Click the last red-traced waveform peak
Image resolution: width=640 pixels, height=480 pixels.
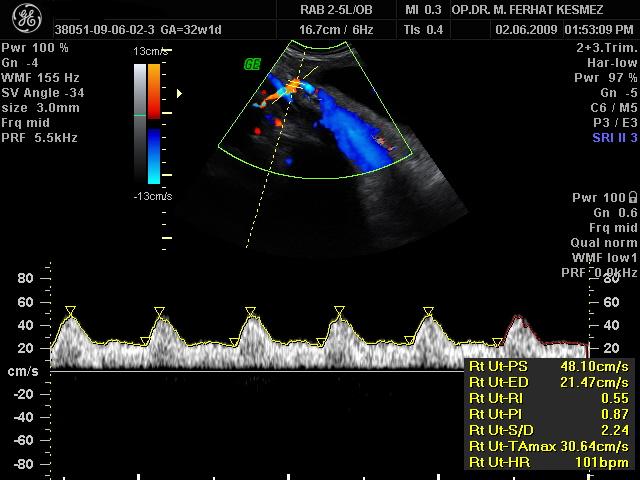point(517,320)
